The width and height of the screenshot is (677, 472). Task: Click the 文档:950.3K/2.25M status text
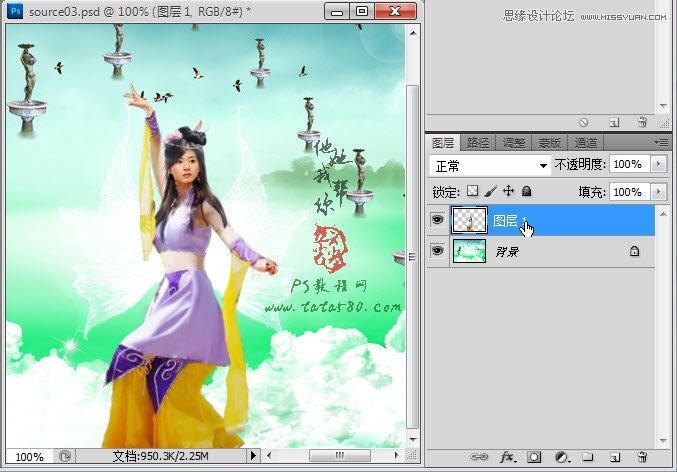(x=161, y=456)
